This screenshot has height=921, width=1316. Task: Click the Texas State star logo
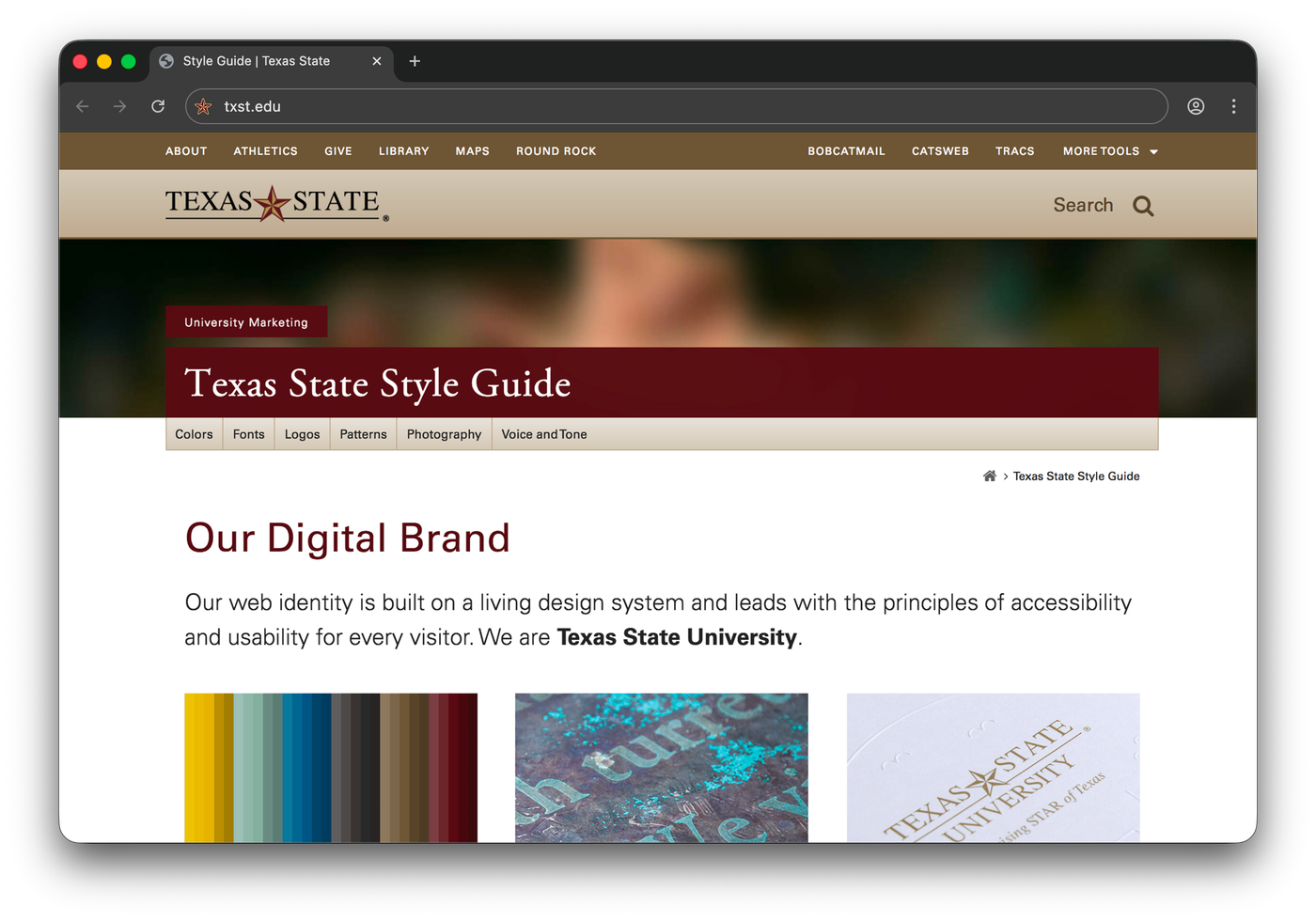(x=274, y=202)
